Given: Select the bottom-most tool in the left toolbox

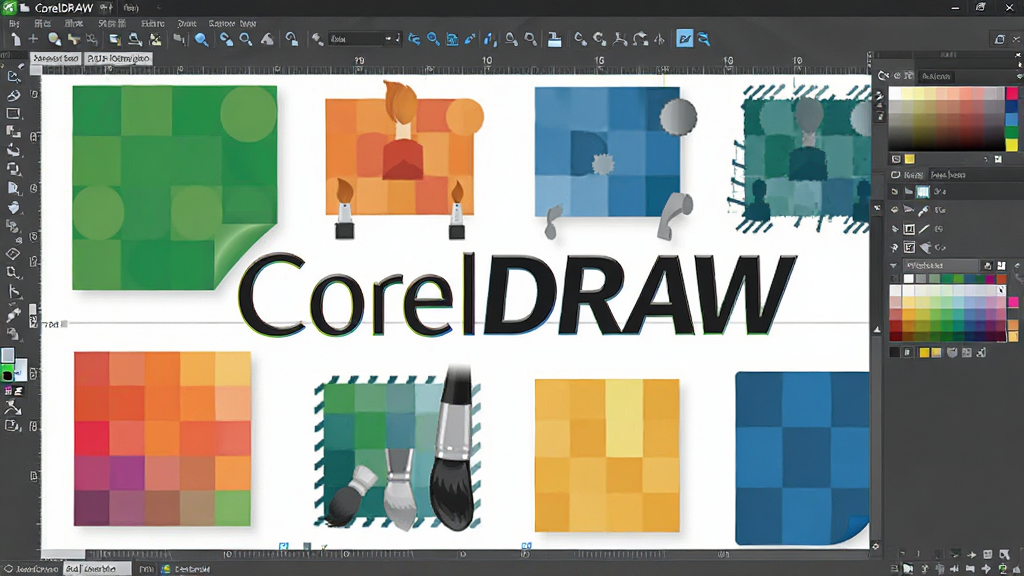Looking at the screenshot, I should [12, 426].
